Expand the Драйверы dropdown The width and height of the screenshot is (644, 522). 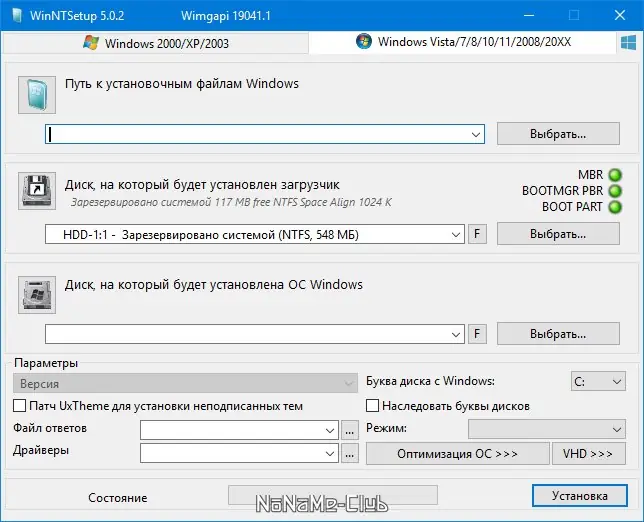329,453
